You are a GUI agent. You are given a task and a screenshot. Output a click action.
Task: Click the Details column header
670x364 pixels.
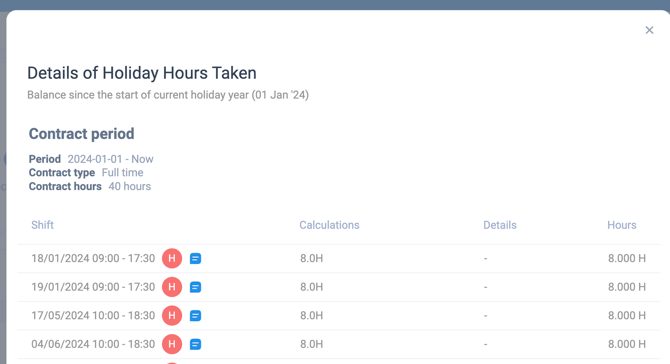tap(500, 225)
